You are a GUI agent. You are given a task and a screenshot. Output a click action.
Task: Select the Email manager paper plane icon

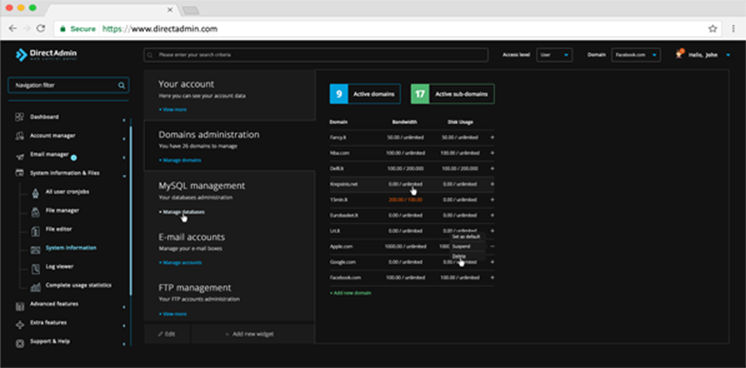click(x=20, y=156)
